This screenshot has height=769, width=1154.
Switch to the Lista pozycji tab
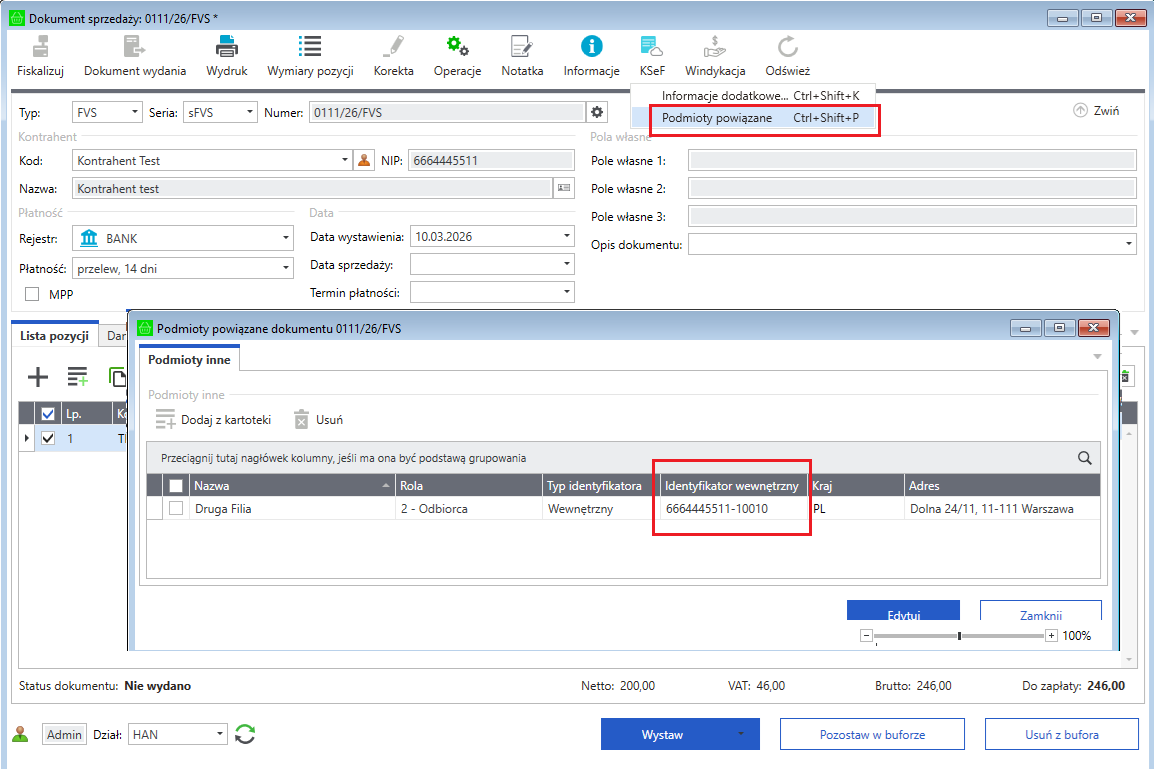click(x=55, y=336)
